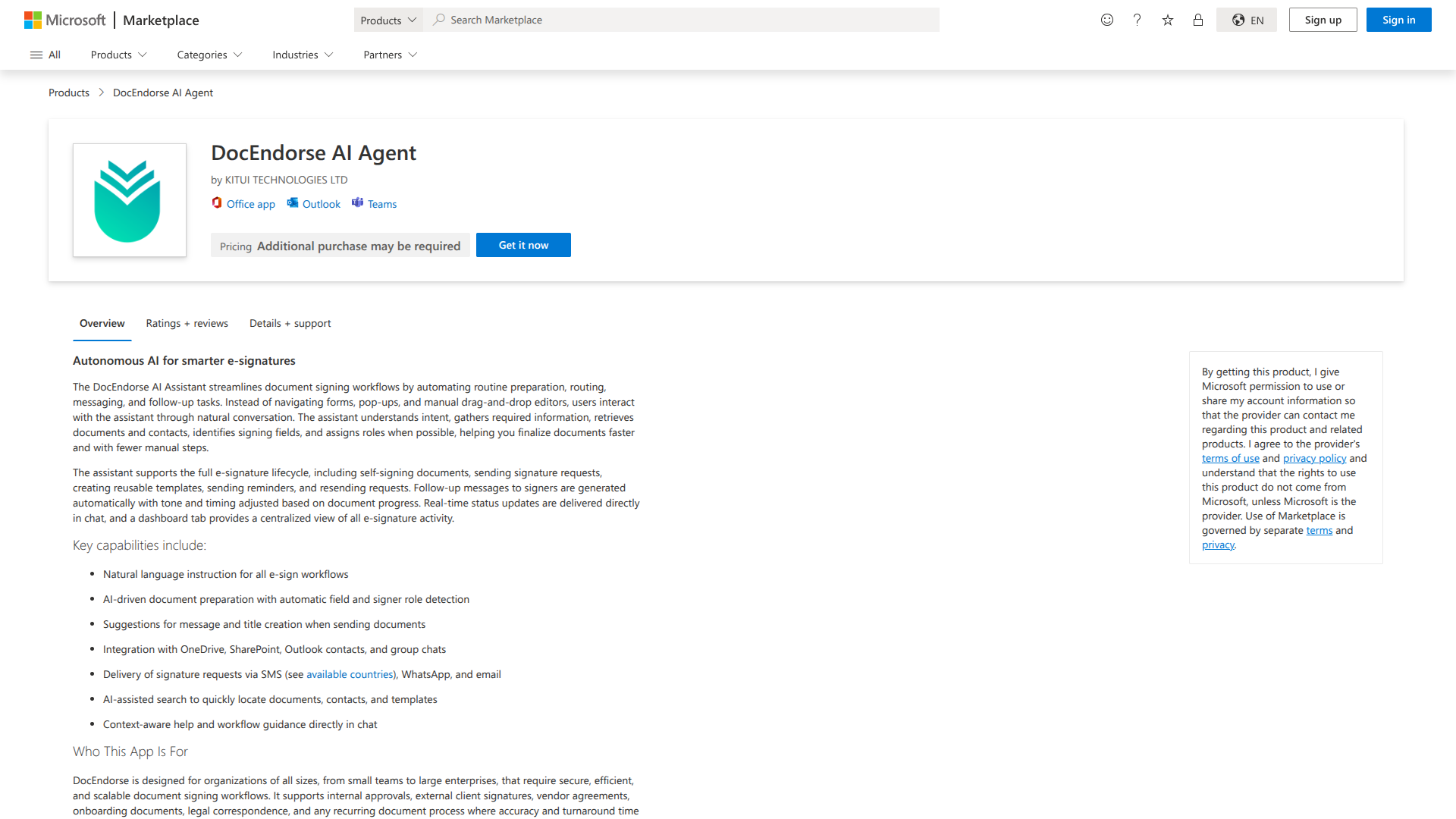This screenshot has height=819, width=1456.
Task: Open the Details + support tab
Action: pos(290,323)
